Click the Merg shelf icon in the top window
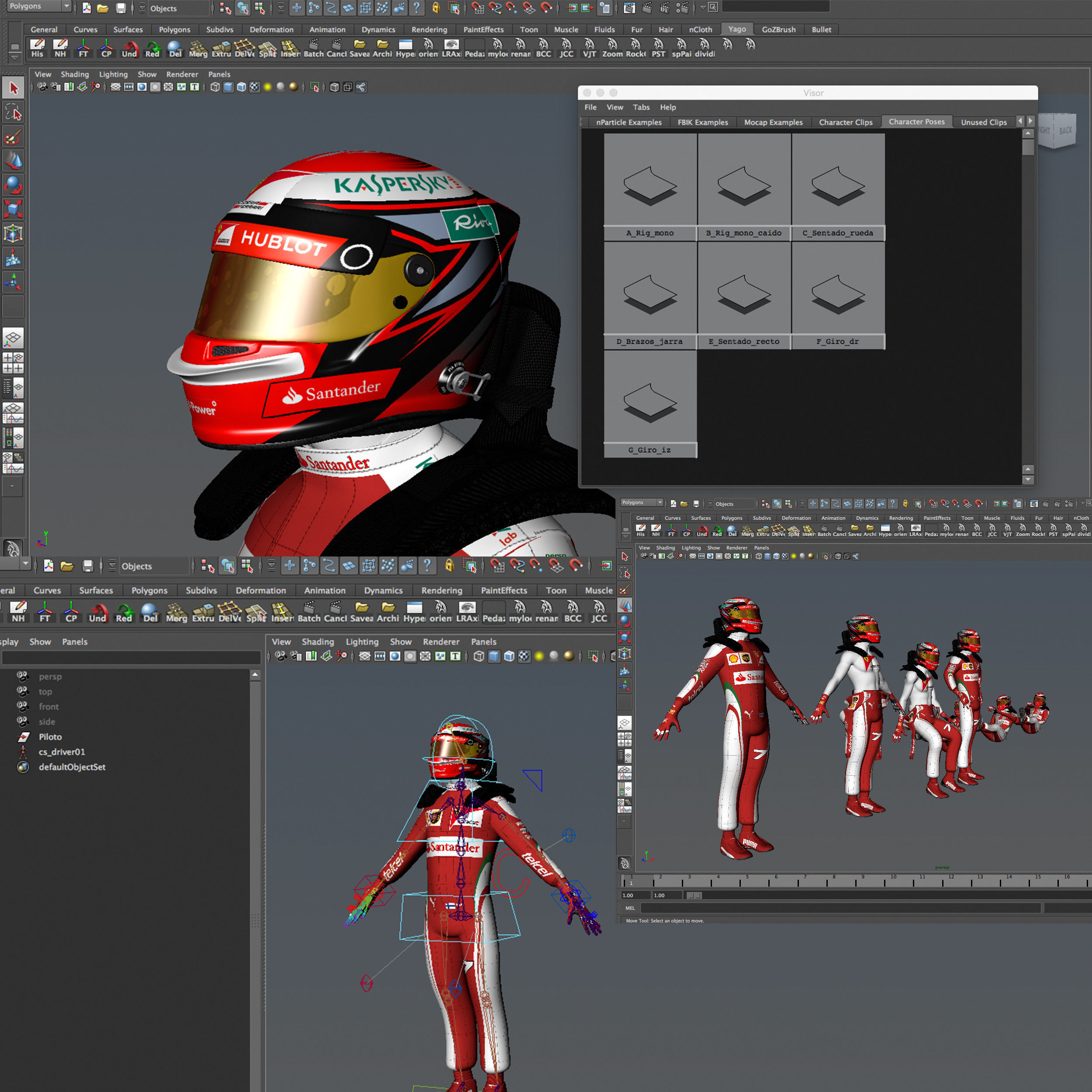The width and height of the screenshot is (1092, 1092). [198, 48]
